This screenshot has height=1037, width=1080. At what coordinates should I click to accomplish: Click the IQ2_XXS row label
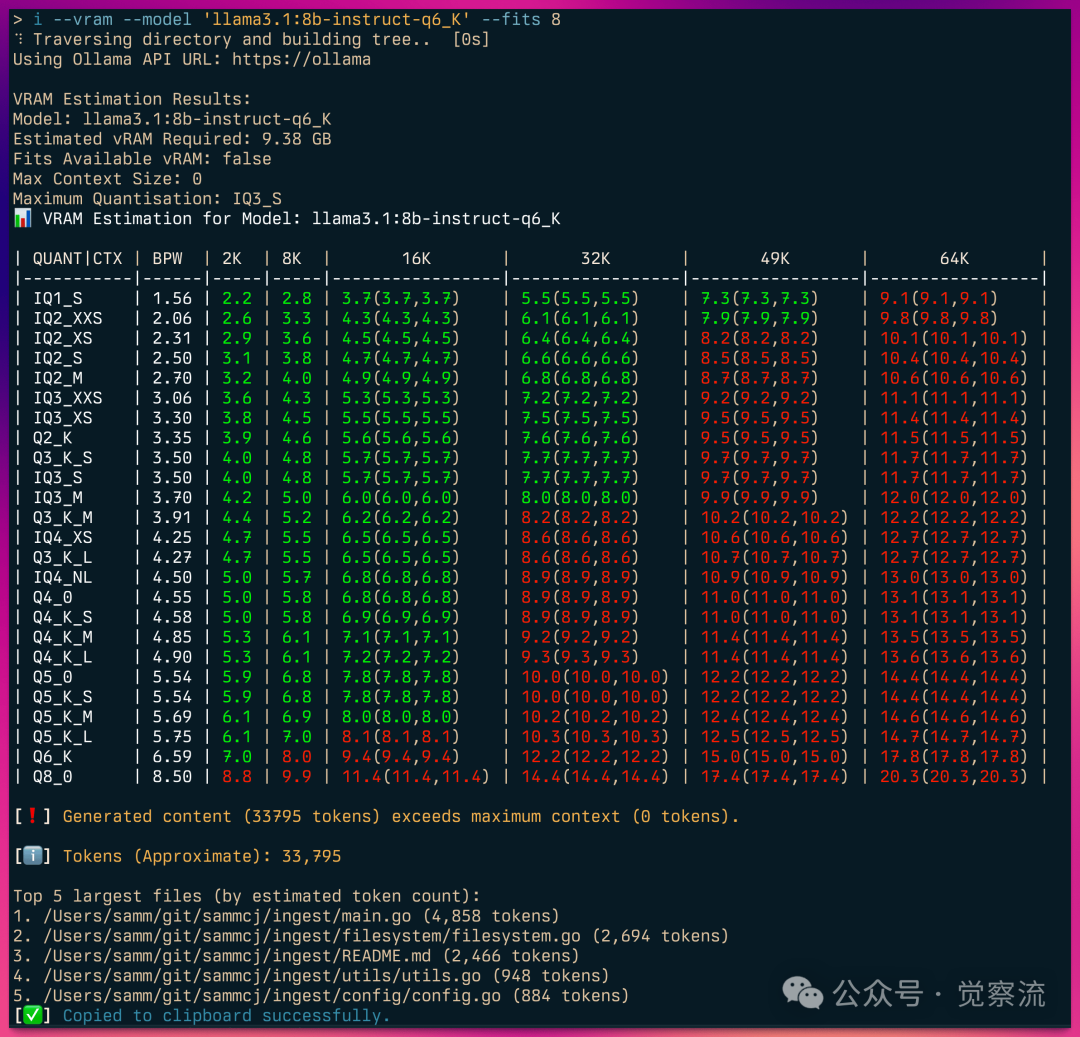click(x=68, y=319)
